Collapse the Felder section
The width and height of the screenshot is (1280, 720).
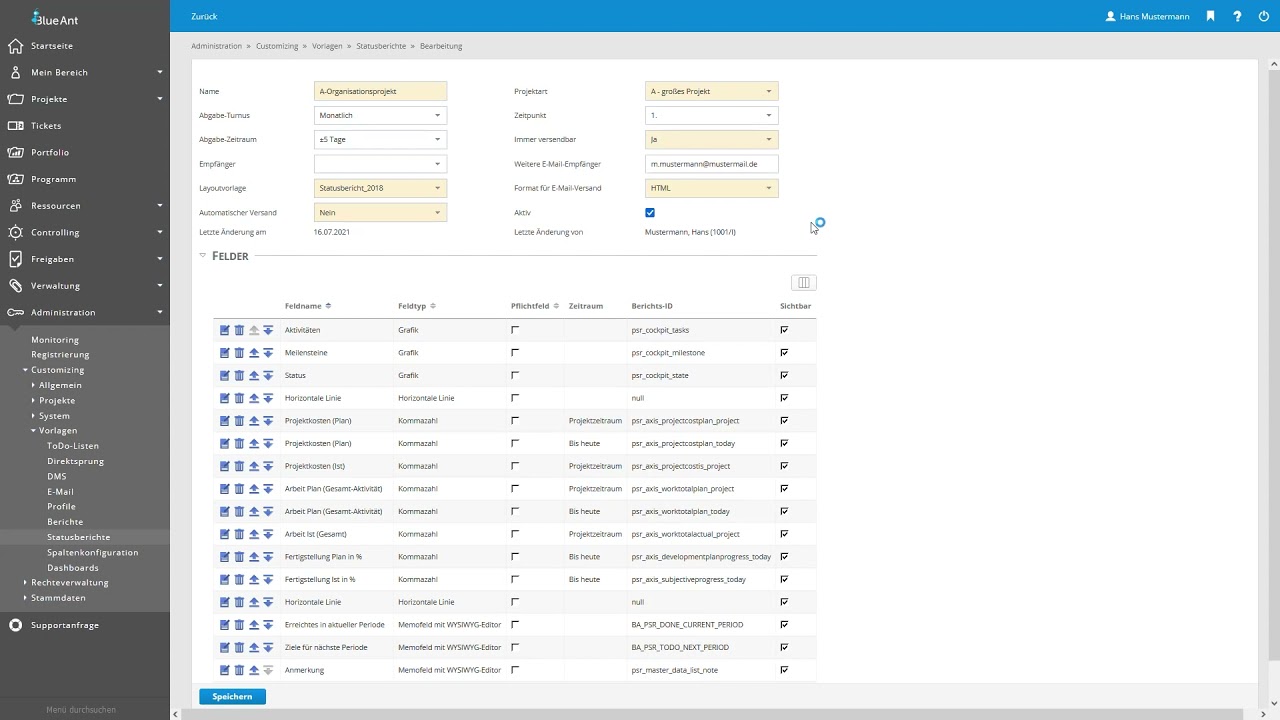[x=203, y=256]
